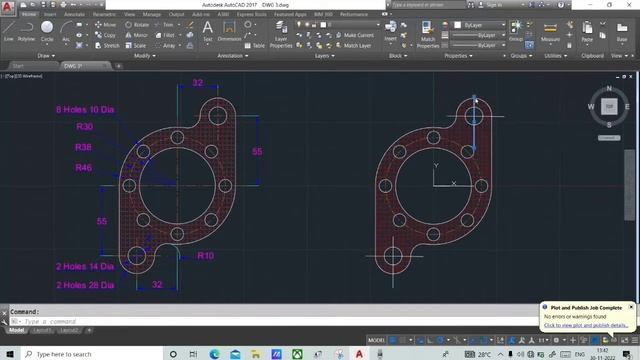Image resolution: width=640 pixels, height=360 pixels.
Task: Click the Hatch tool in the Draw panel
Action: click(79, 45)
